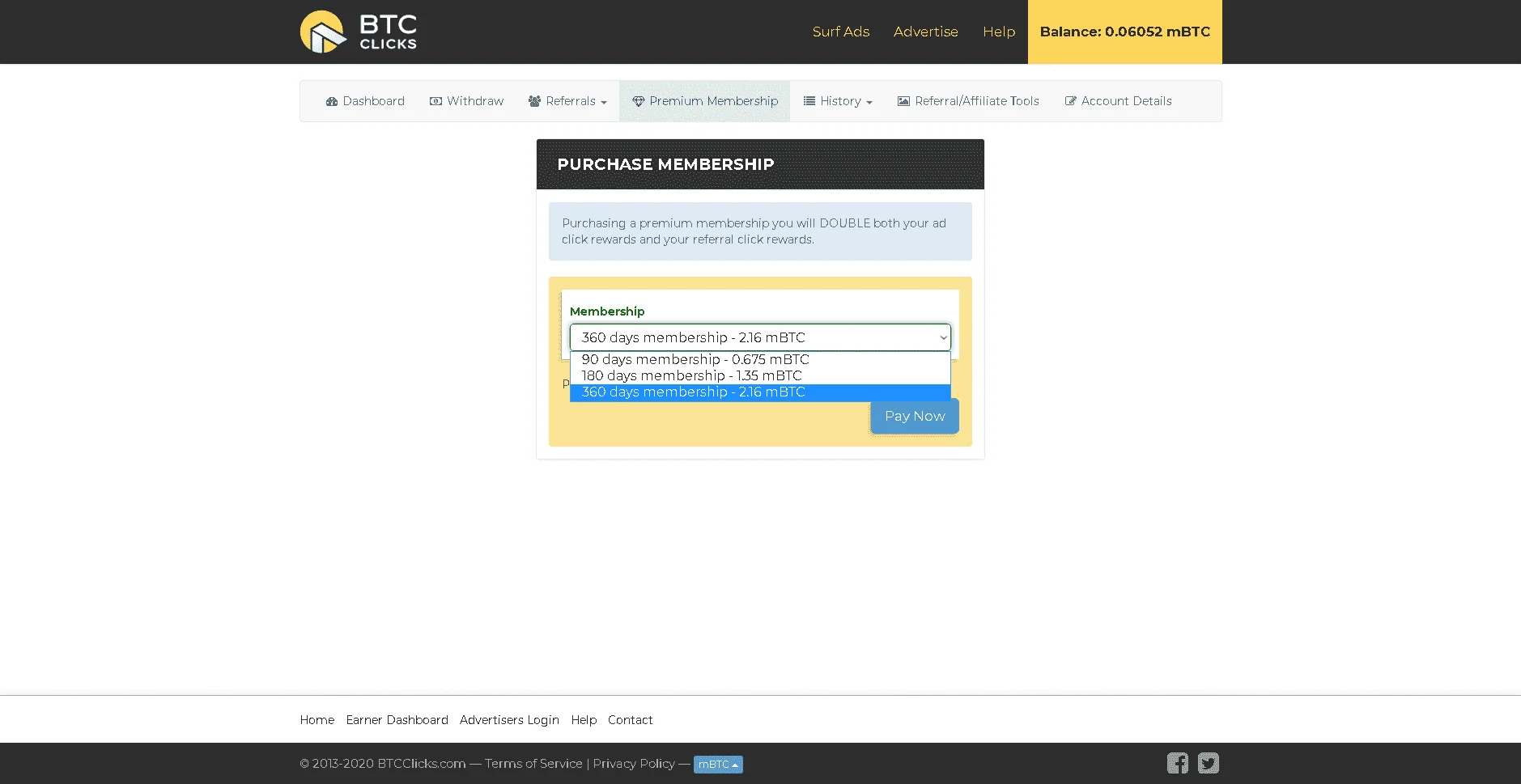
Task: Click the Dashboard gauge icon
Action: [x=332, y=101]
